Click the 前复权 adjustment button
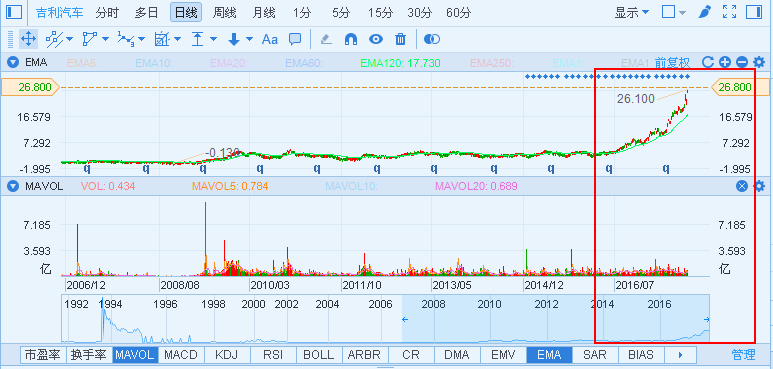This screenshot has height=369, width=773. coord(672,62)
